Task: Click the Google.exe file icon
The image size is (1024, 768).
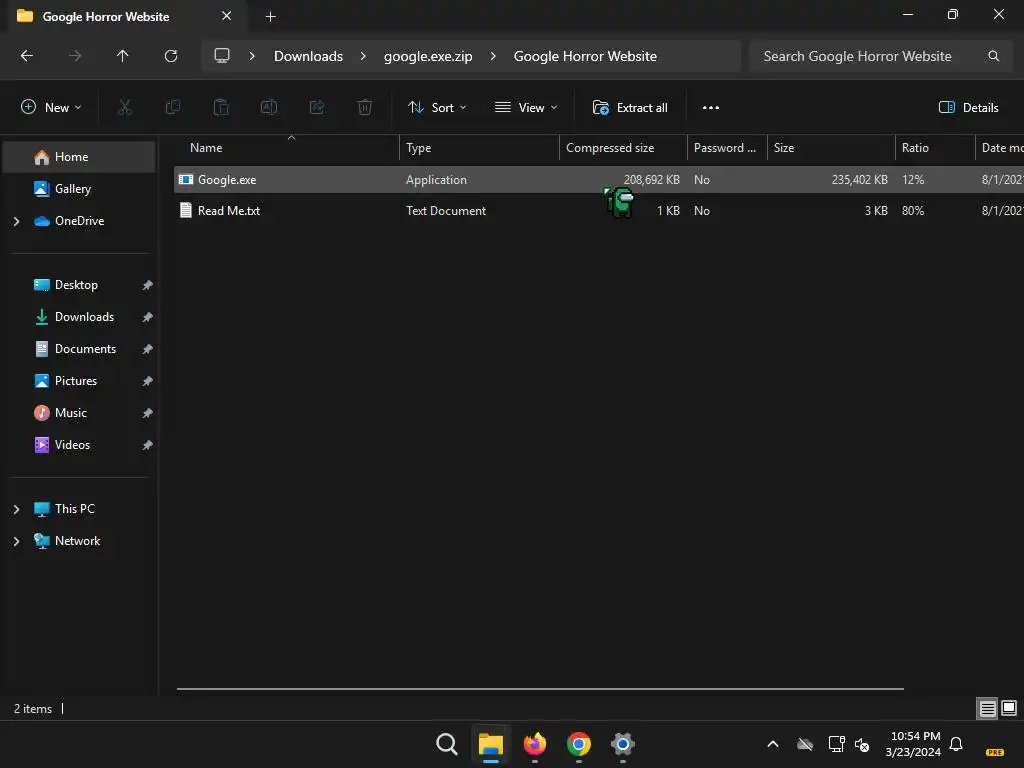Action: [186, 180]
